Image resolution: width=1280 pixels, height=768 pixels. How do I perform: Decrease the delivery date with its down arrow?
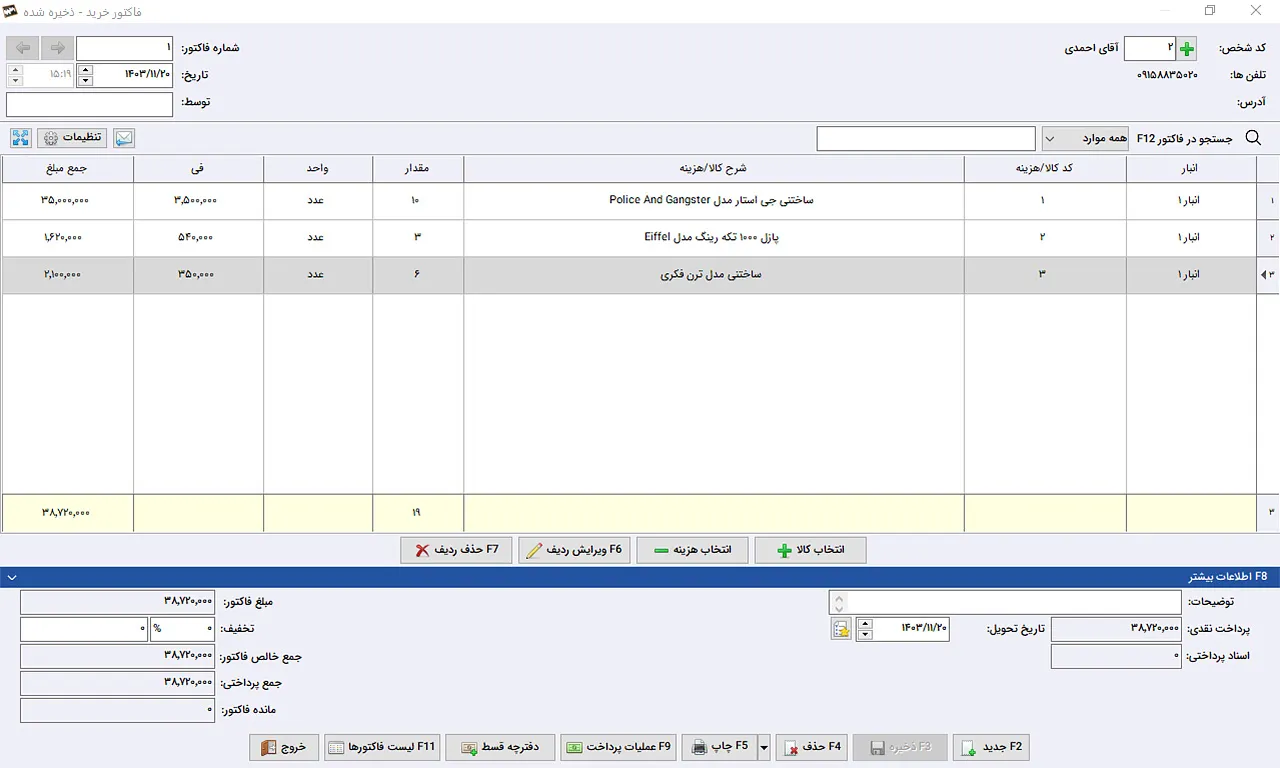coord(865,634)
